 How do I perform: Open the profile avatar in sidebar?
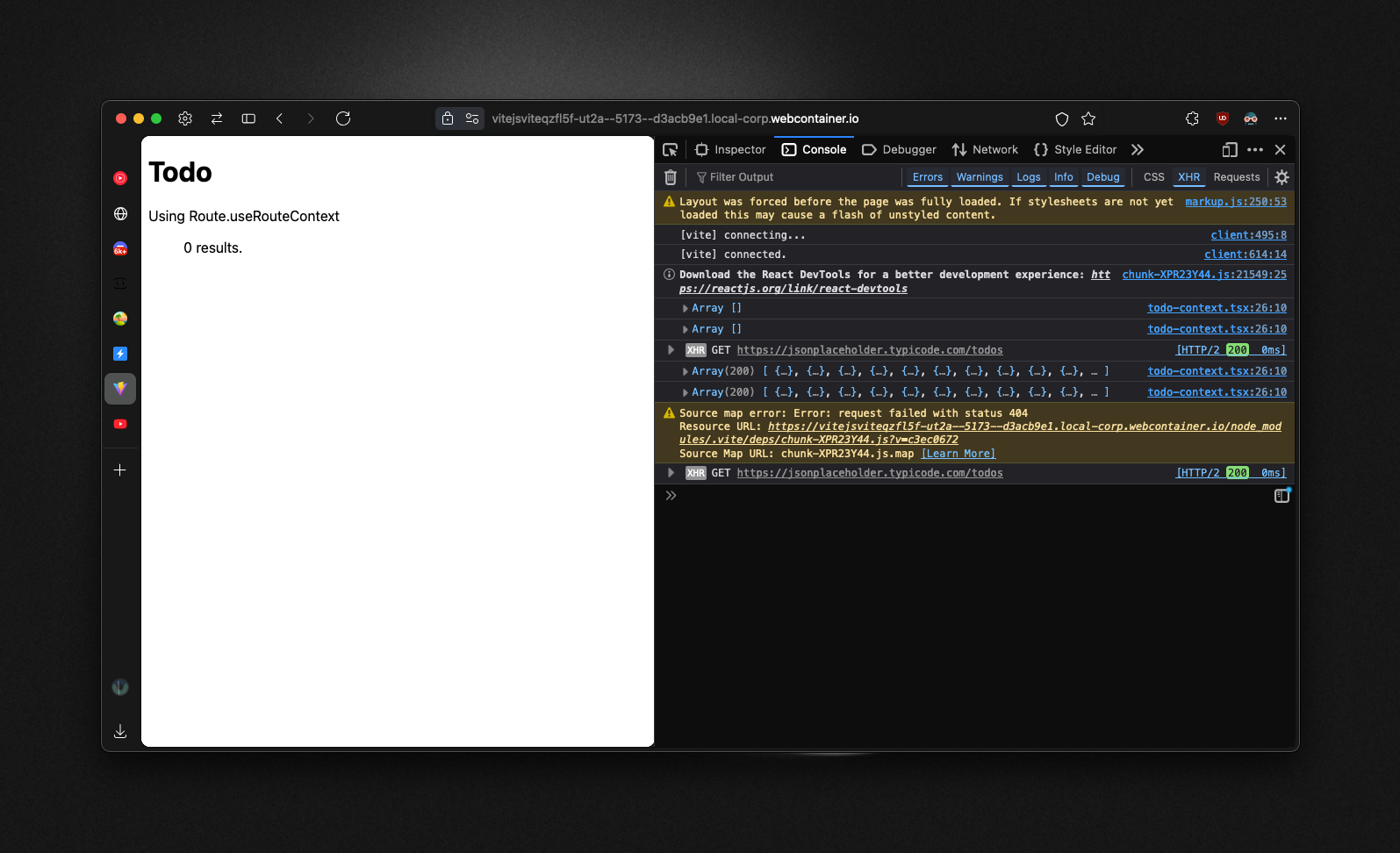(120, 687)
